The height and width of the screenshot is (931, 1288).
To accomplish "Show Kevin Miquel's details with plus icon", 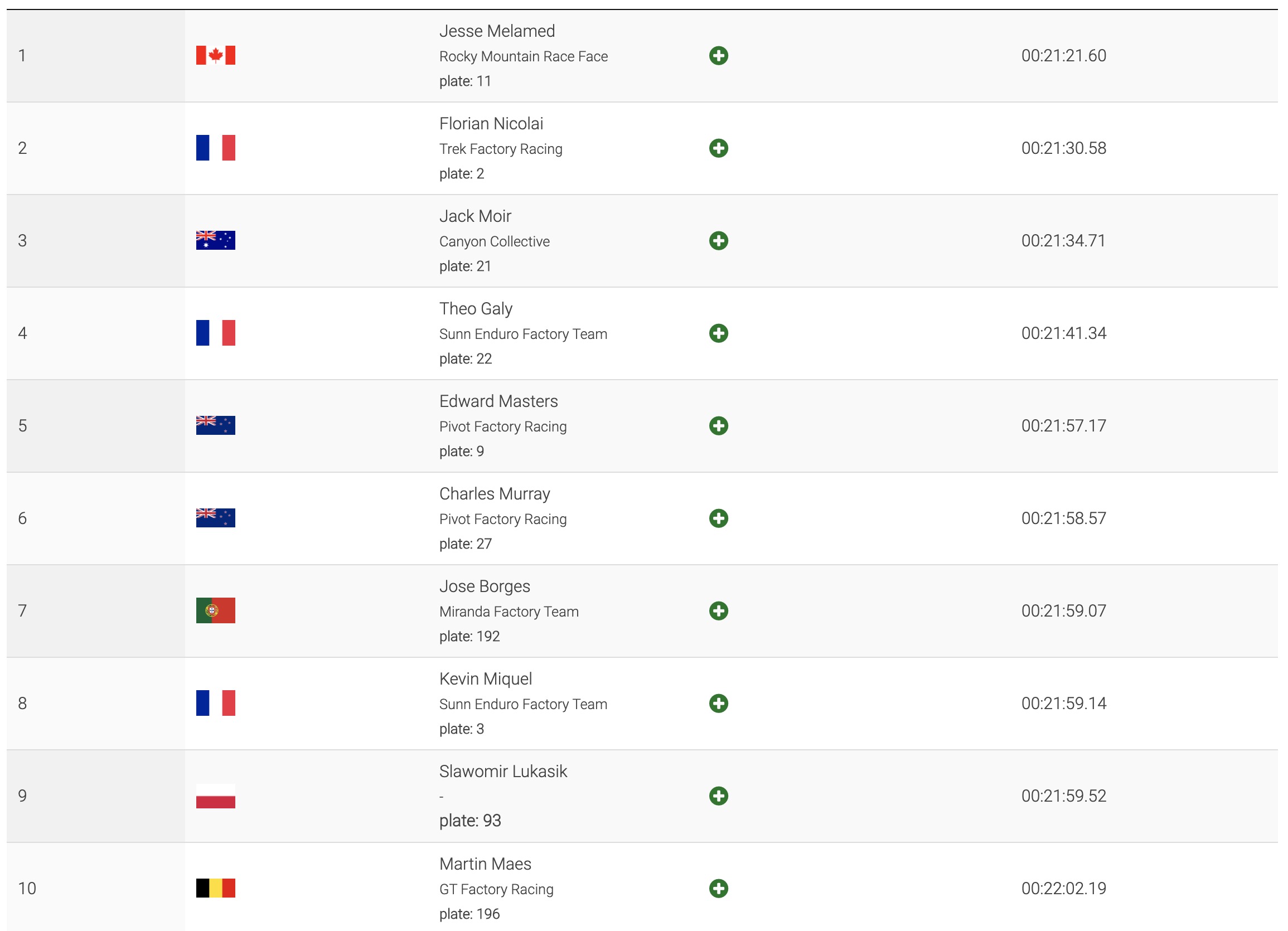I will pyautogui.click(x=718, y=704).
